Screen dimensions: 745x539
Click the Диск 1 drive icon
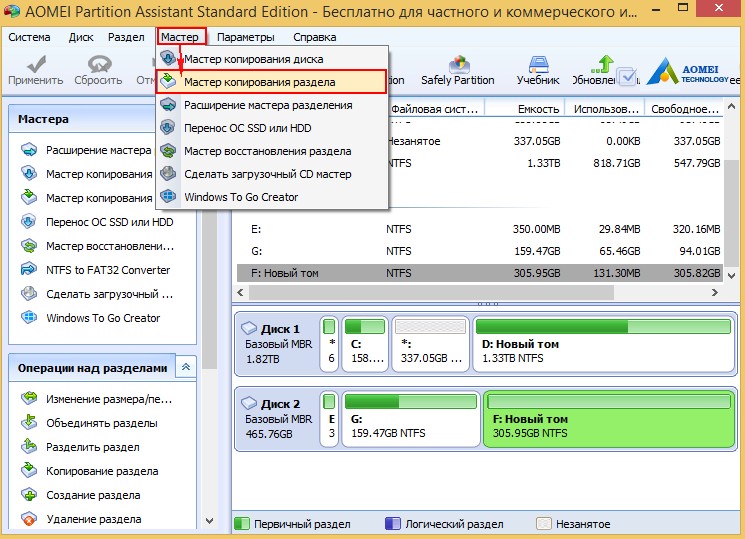click(249, 328)
